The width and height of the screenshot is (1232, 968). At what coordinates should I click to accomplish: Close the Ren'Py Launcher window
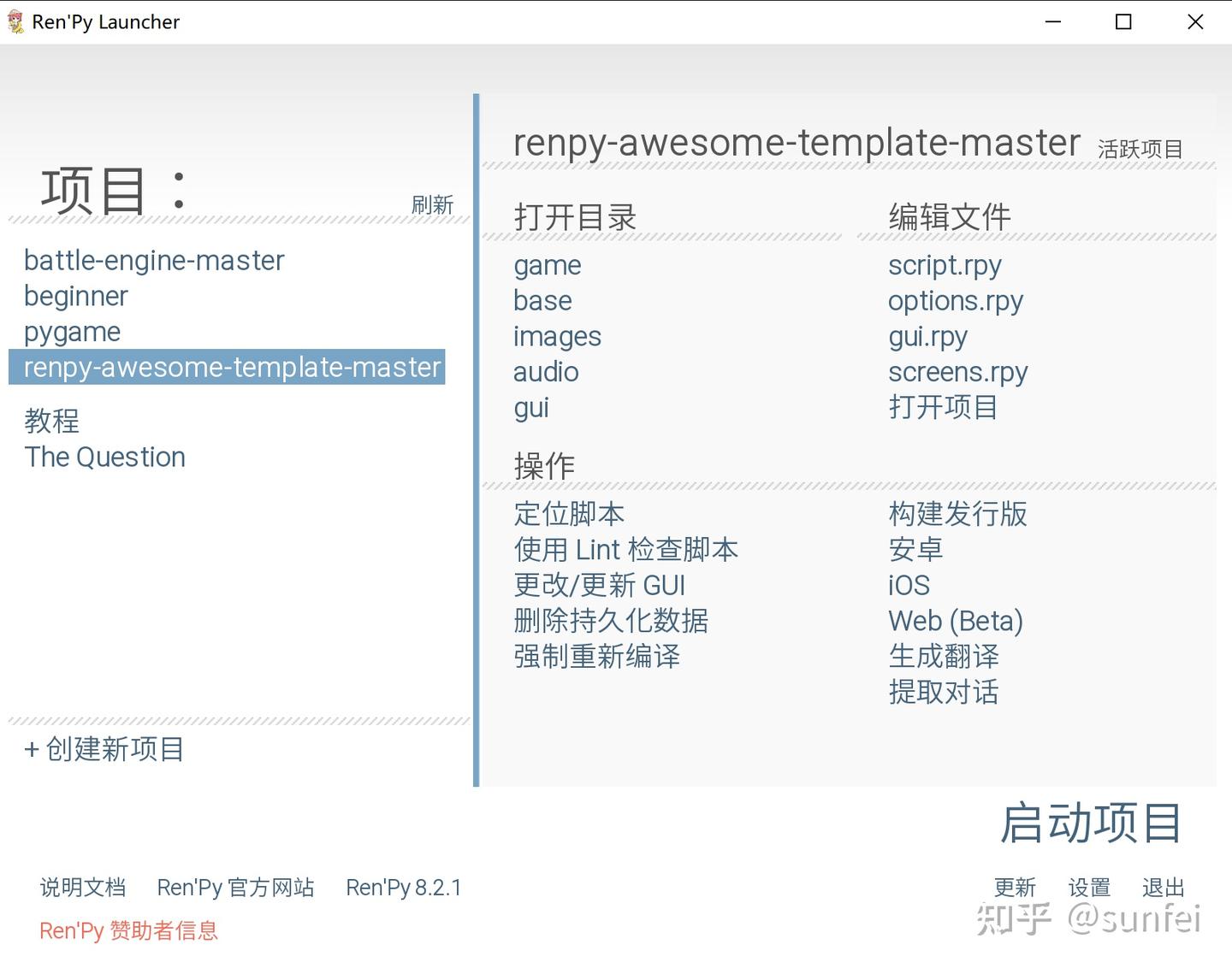[1195, 22]
